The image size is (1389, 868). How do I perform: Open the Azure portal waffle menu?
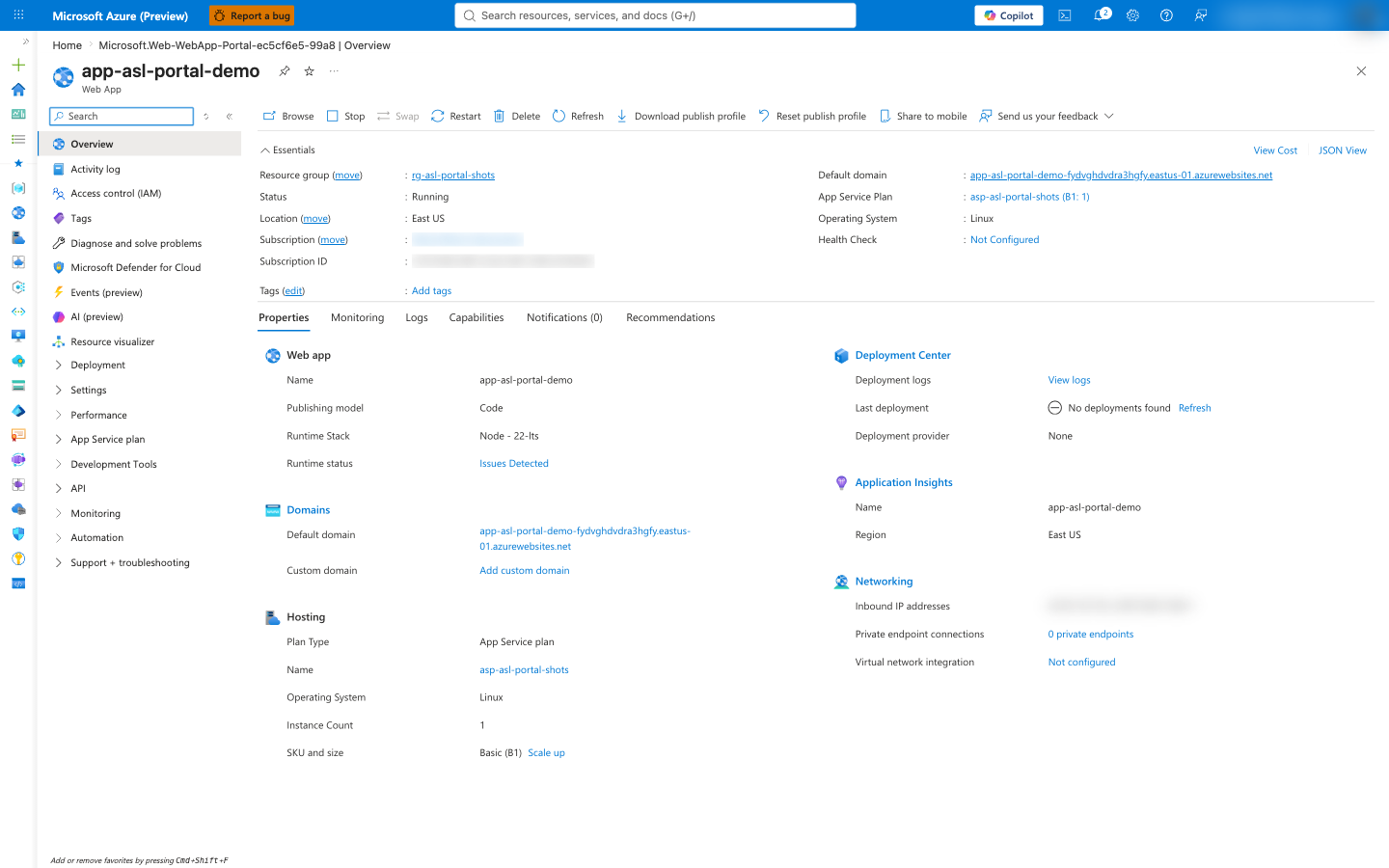point(18,15)
